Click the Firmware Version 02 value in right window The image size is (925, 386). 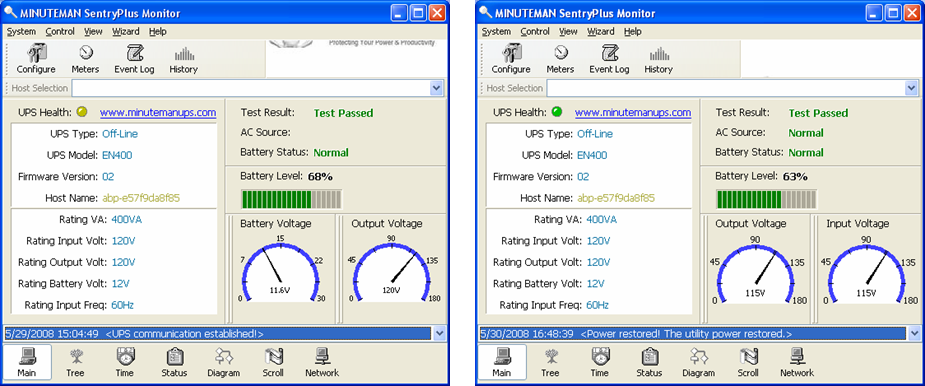click(x=583, y=176)
